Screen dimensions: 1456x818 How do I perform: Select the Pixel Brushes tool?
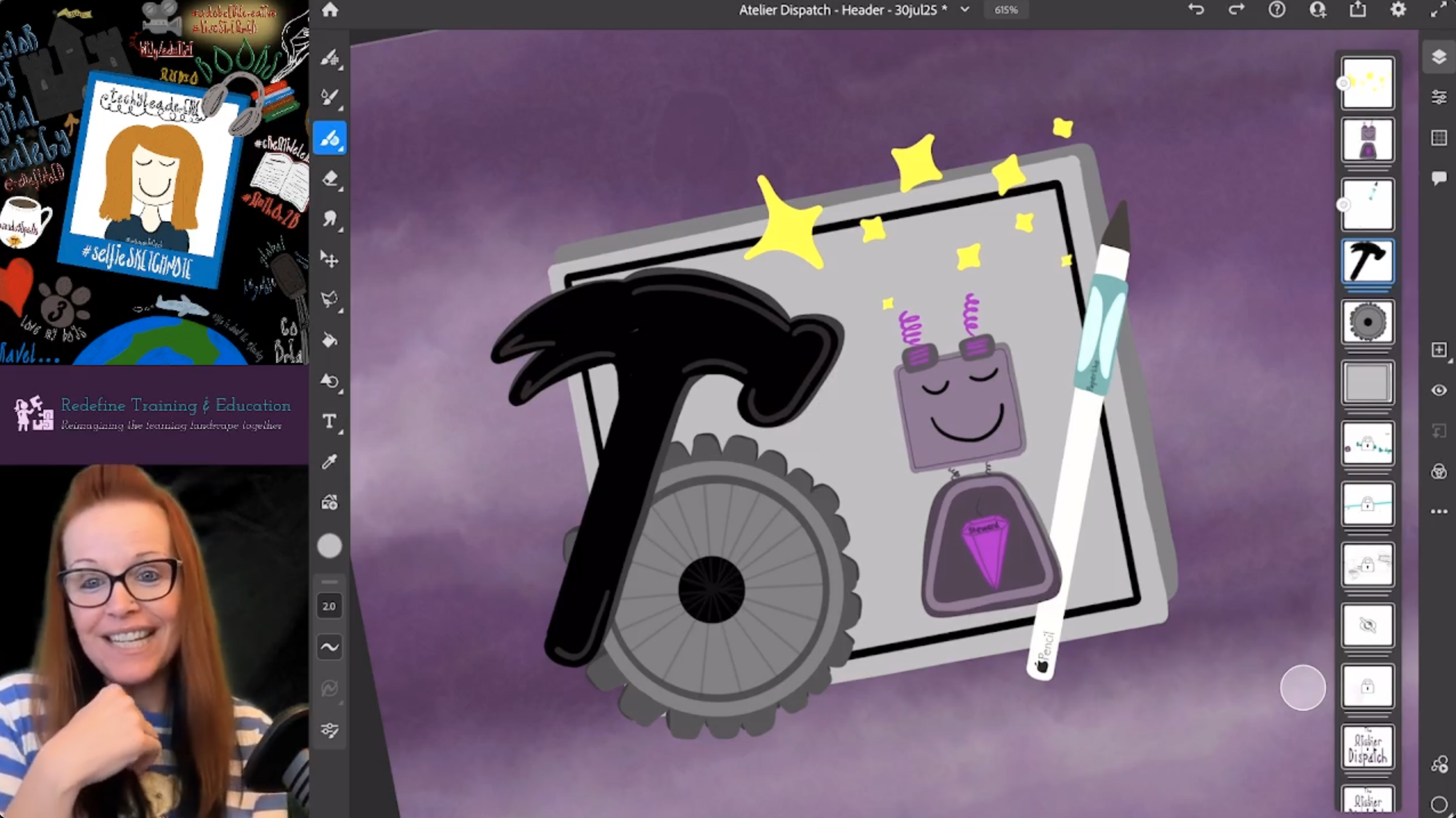pos(329,58)
